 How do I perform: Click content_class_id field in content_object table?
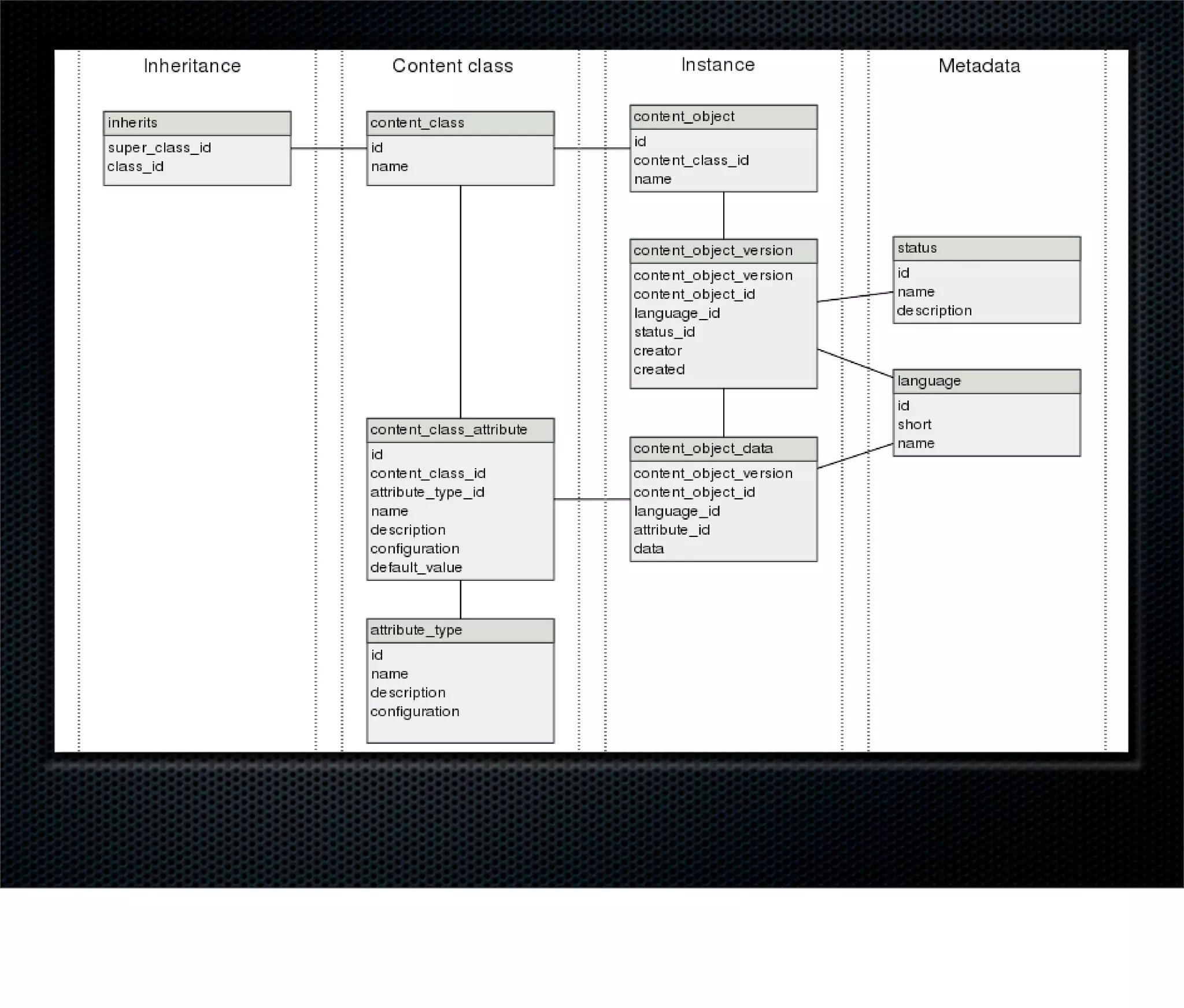690,161
